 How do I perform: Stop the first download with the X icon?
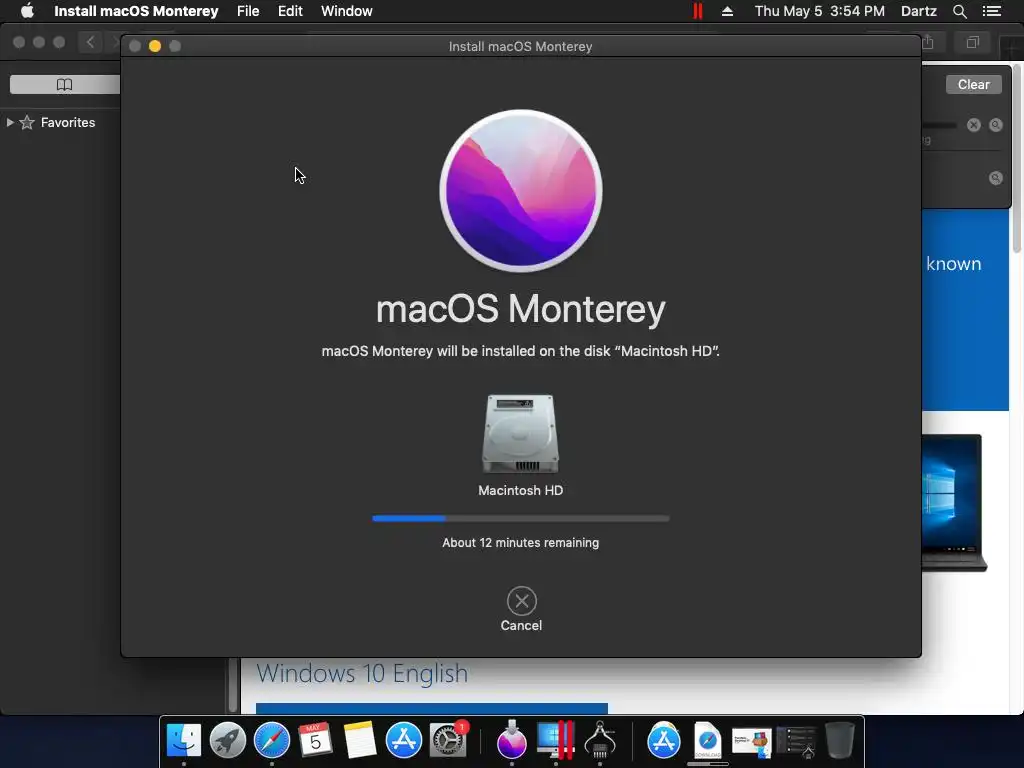click(974, 125)
